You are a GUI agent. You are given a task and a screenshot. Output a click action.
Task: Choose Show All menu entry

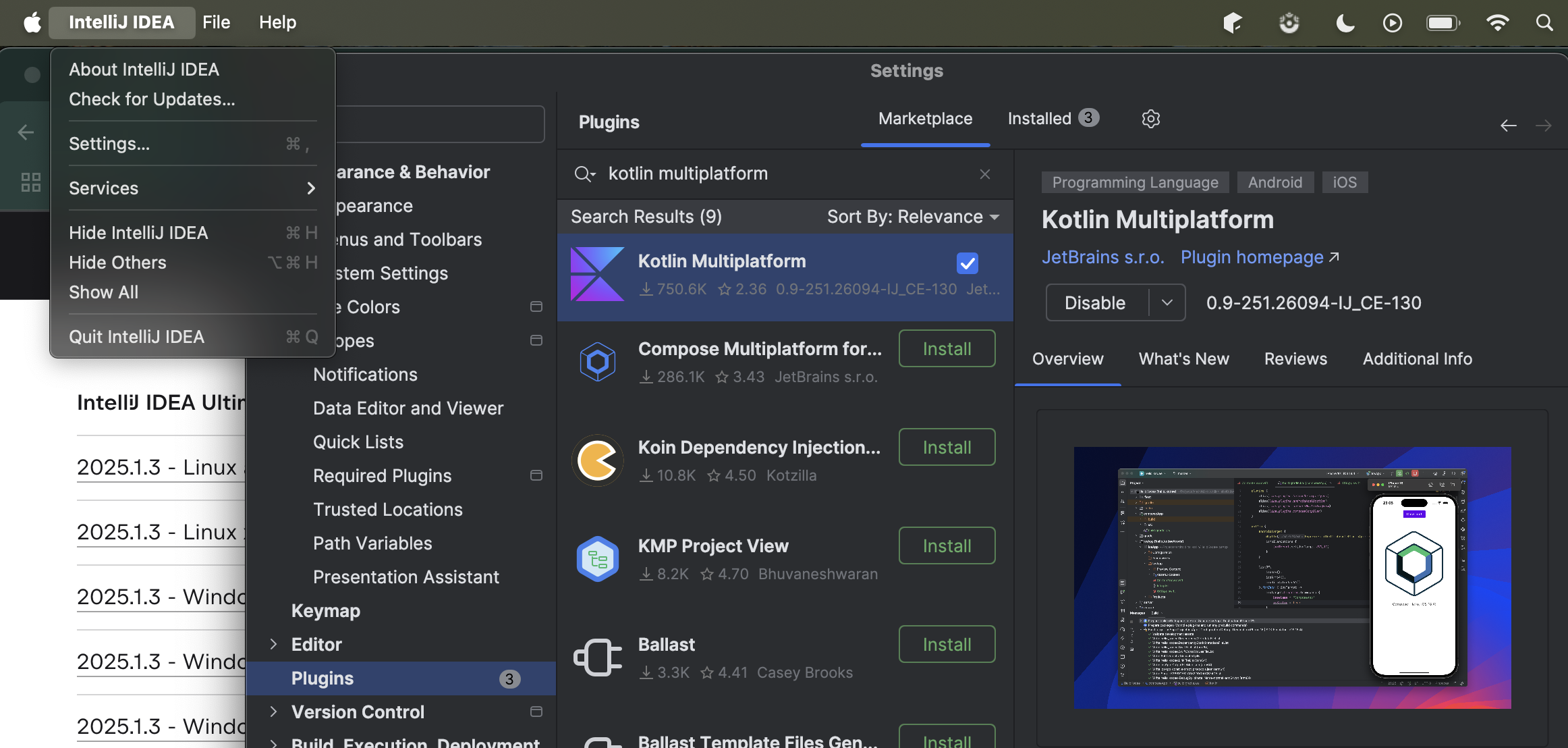(193, 292)
